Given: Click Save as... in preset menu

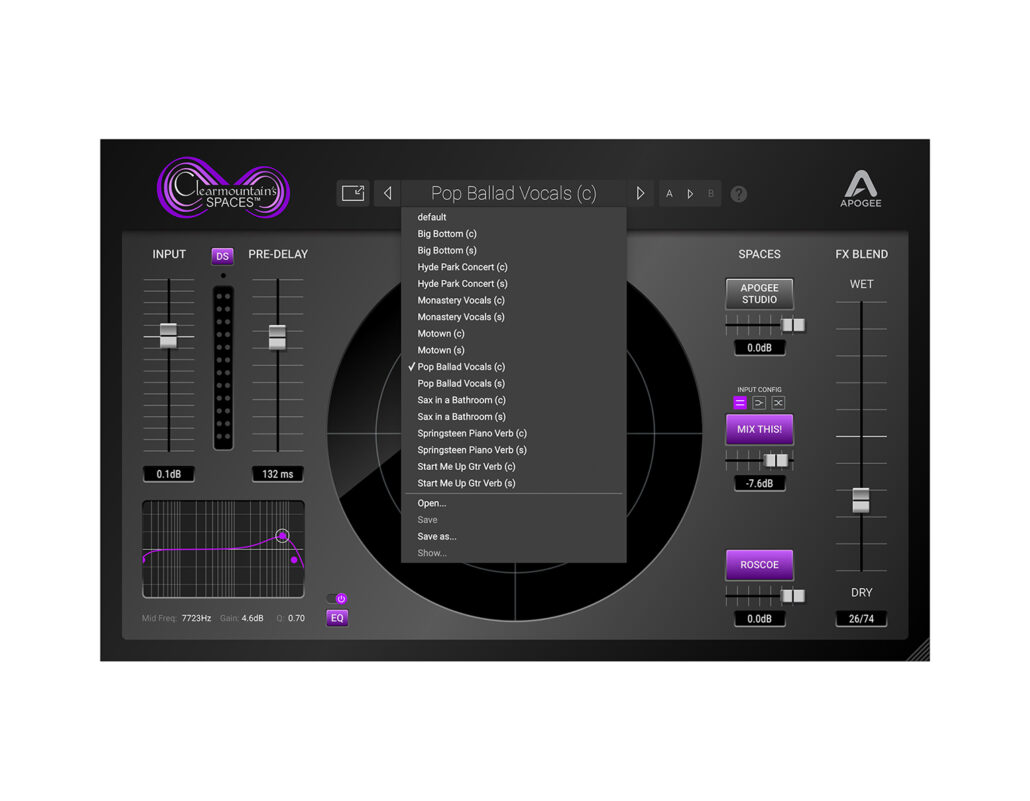Looking at the screenshot, I should (x=514, y=537).
